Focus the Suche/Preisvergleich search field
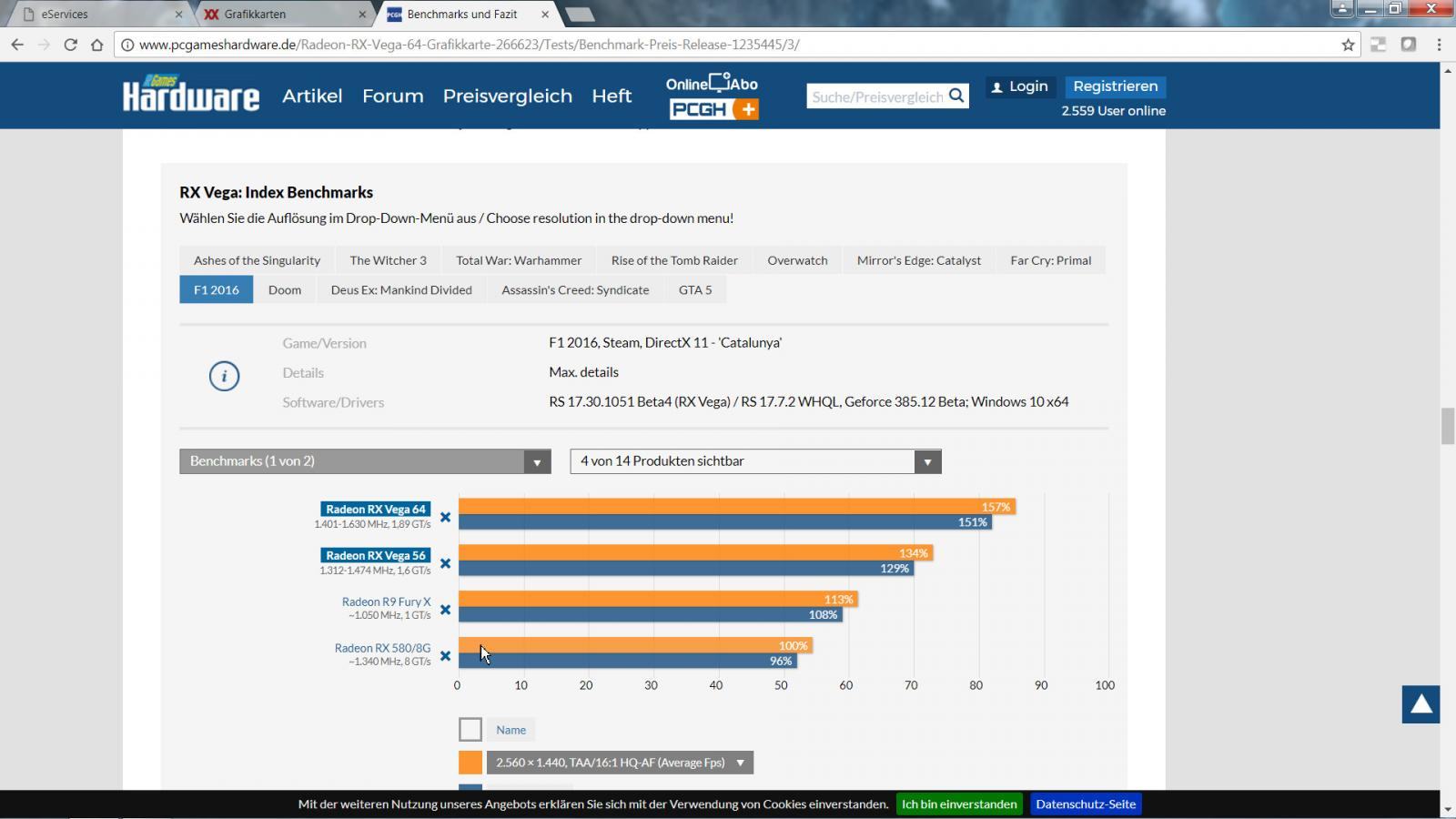This screenshot has height=819, width=1456. [x=877, y=96]
